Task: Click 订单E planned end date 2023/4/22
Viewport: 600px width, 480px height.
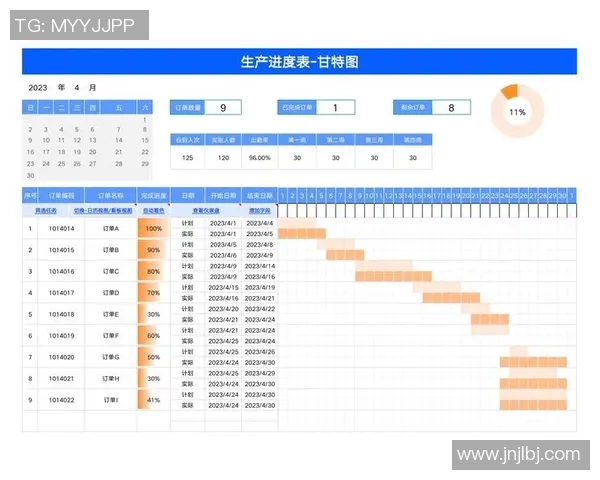Action: click(259, 309)
